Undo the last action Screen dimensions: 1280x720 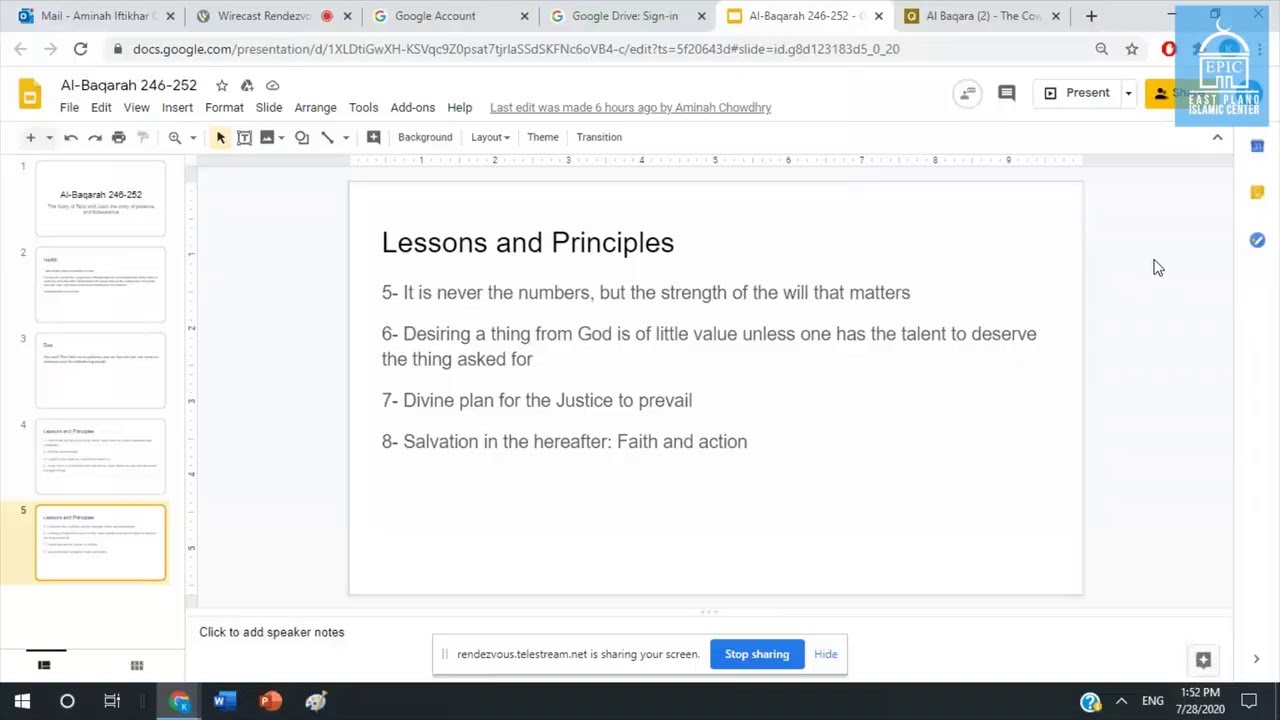[71, 137]
